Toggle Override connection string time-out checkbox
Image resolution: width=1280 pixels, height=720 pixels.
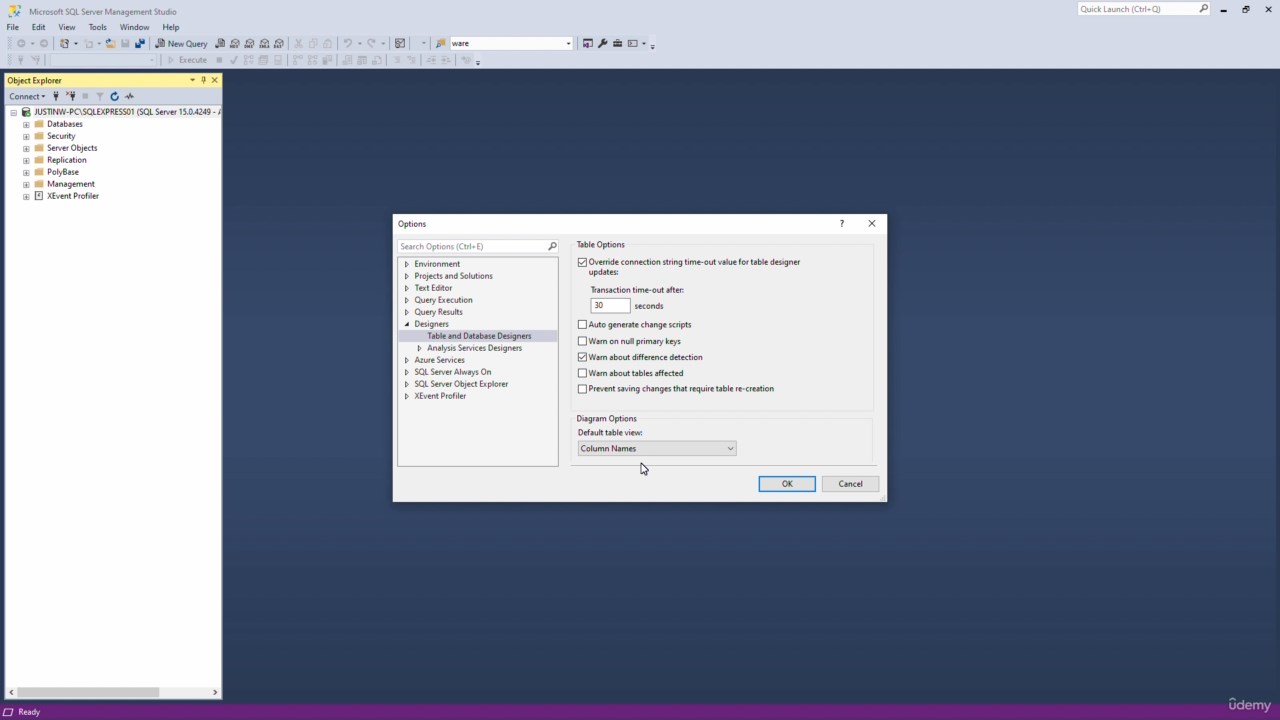pyautogui.click(x=583, y=262)
